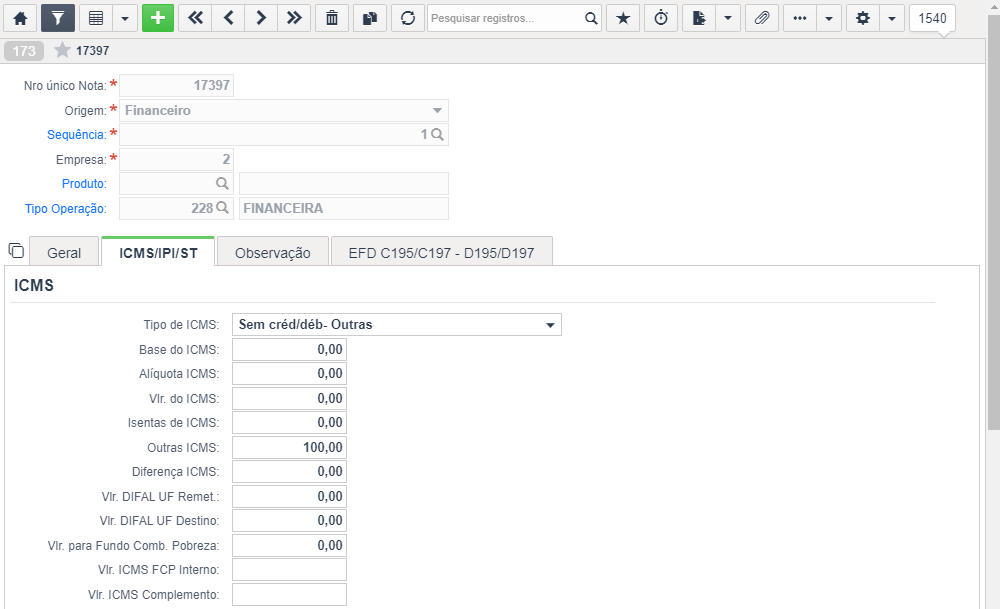Viewport: 1000px width, 609px height.
Task: Click the Diferença ICMS field
Action: point(290,472)
